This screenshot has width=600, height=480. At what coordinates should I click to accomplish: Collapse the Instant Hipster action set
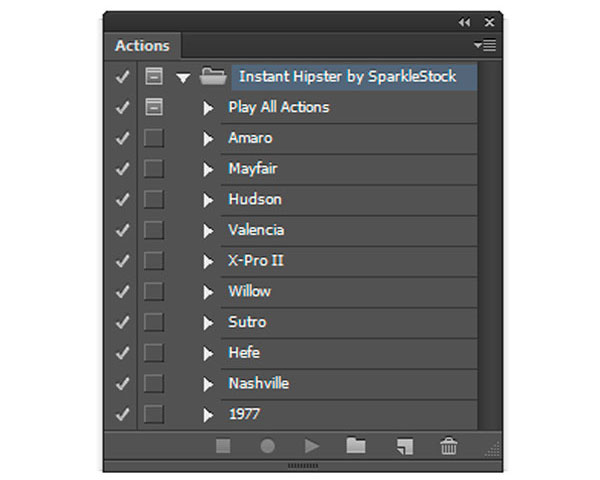click(x=183, y=78)
